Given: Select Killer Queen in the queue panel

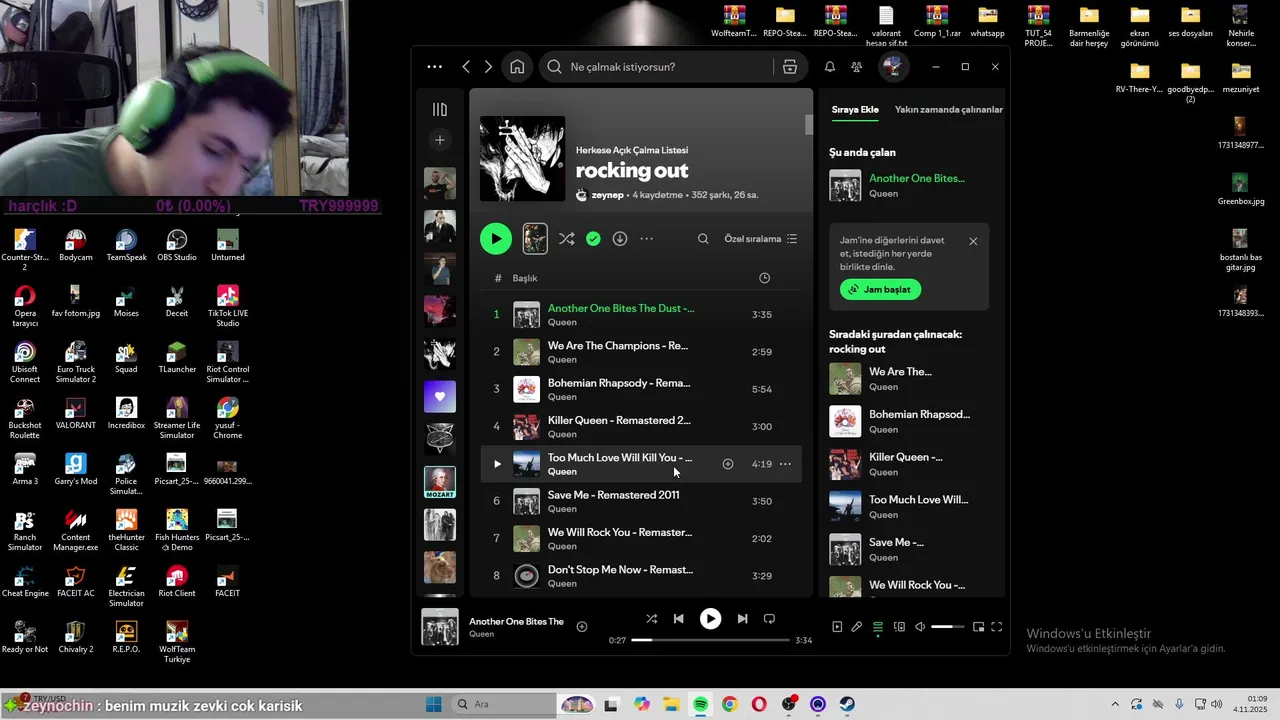Looking at the screenshot, I should (x=909, y=464).
